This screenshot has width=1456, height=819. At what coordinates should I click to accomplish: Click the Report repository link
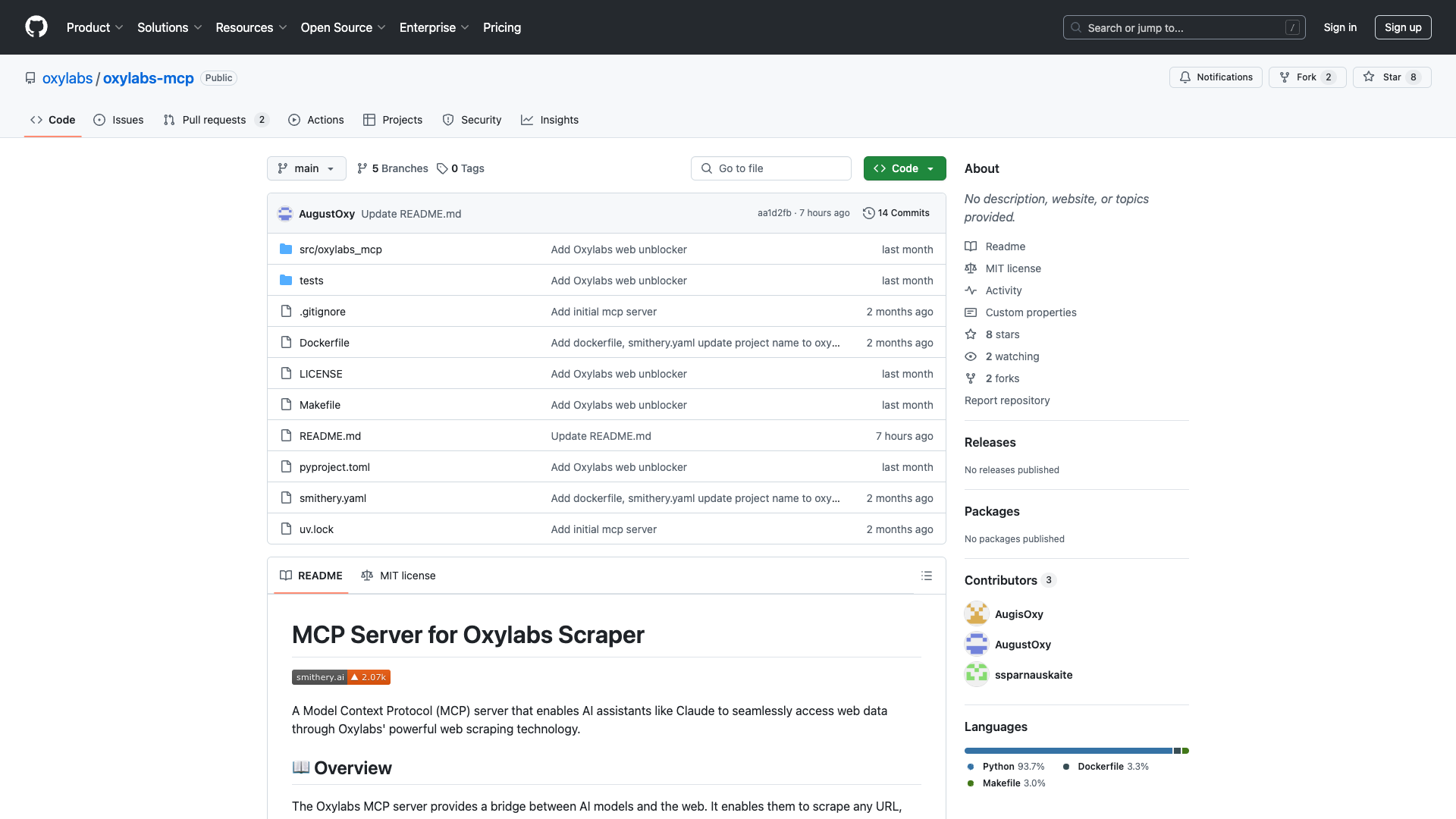pyautogui.click(x=1006, y=400)
